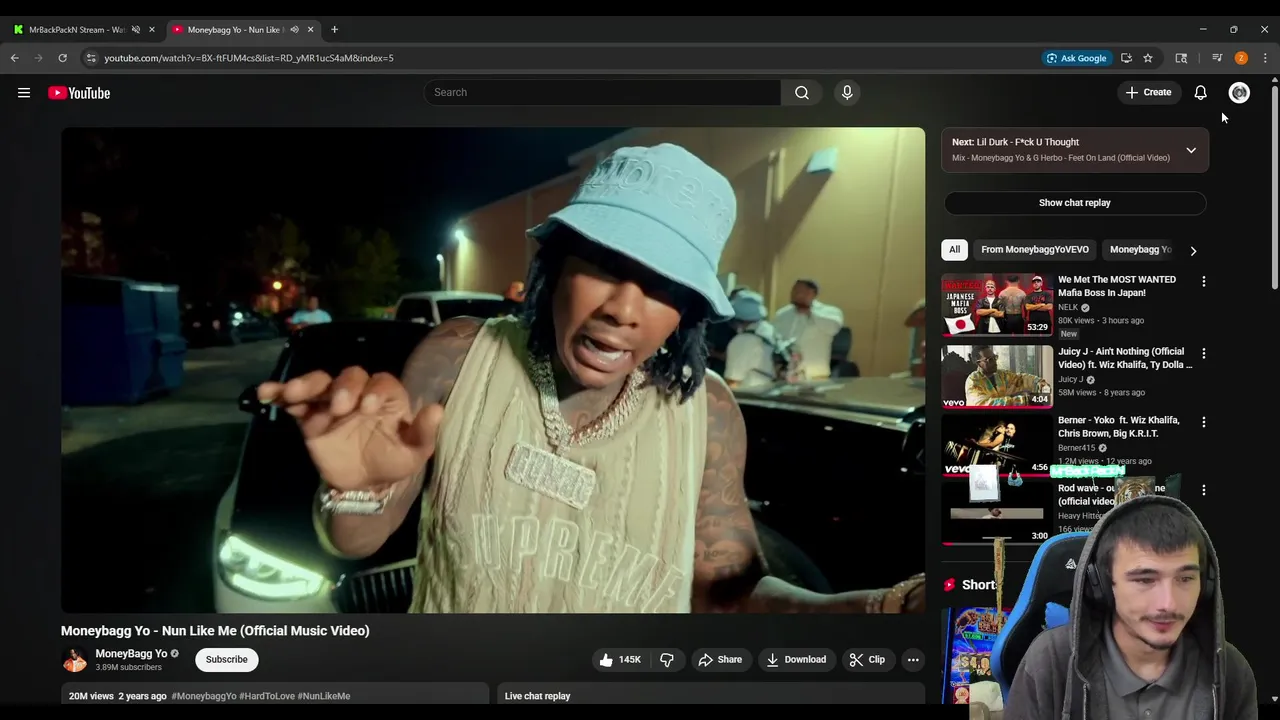The height and width of the screenshot is (720, 1280).
Task: Click the video title text
Action: (x=215, y=631)
